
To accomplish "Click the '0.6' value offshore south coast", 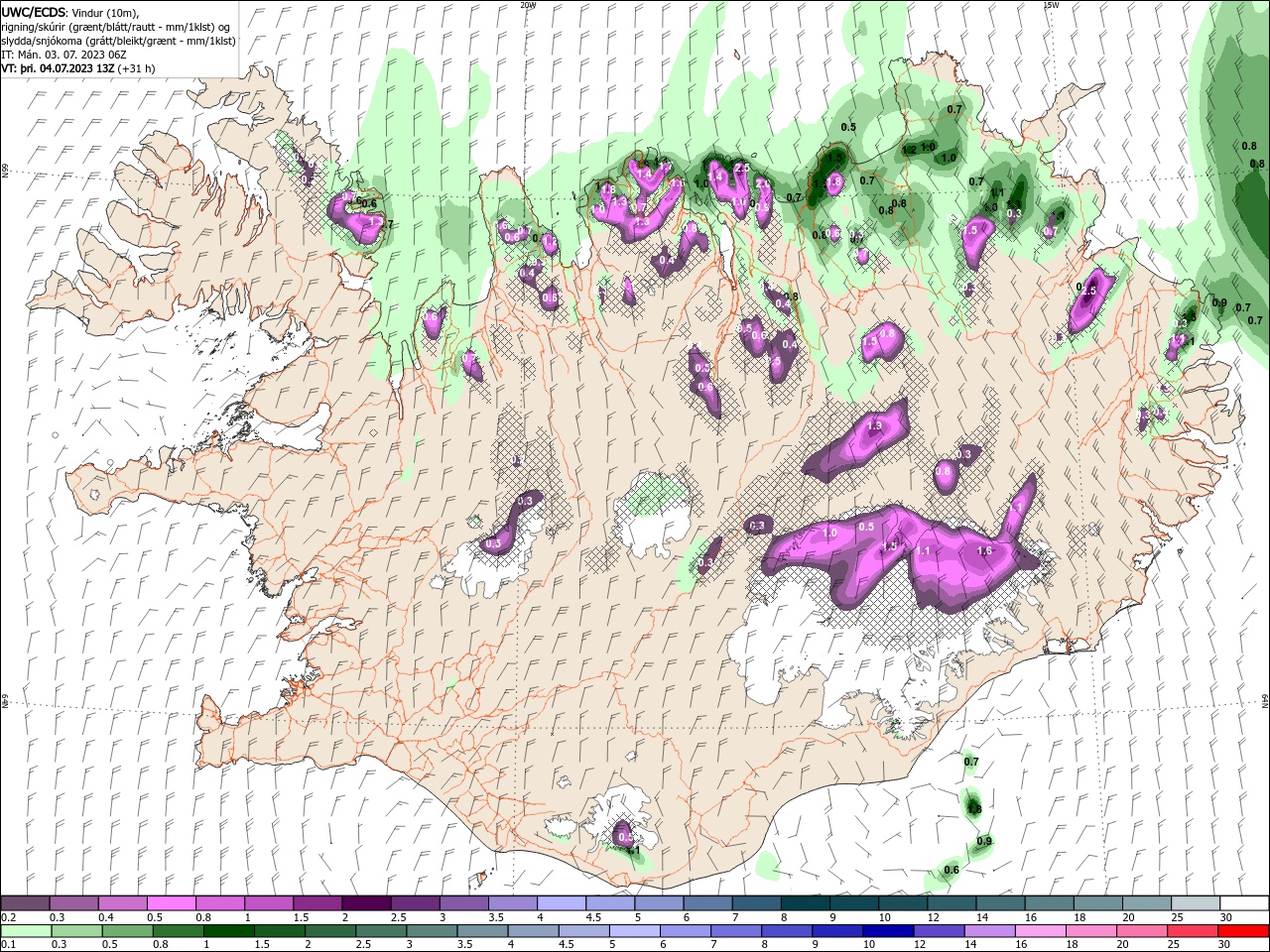I will pos(952,870).
